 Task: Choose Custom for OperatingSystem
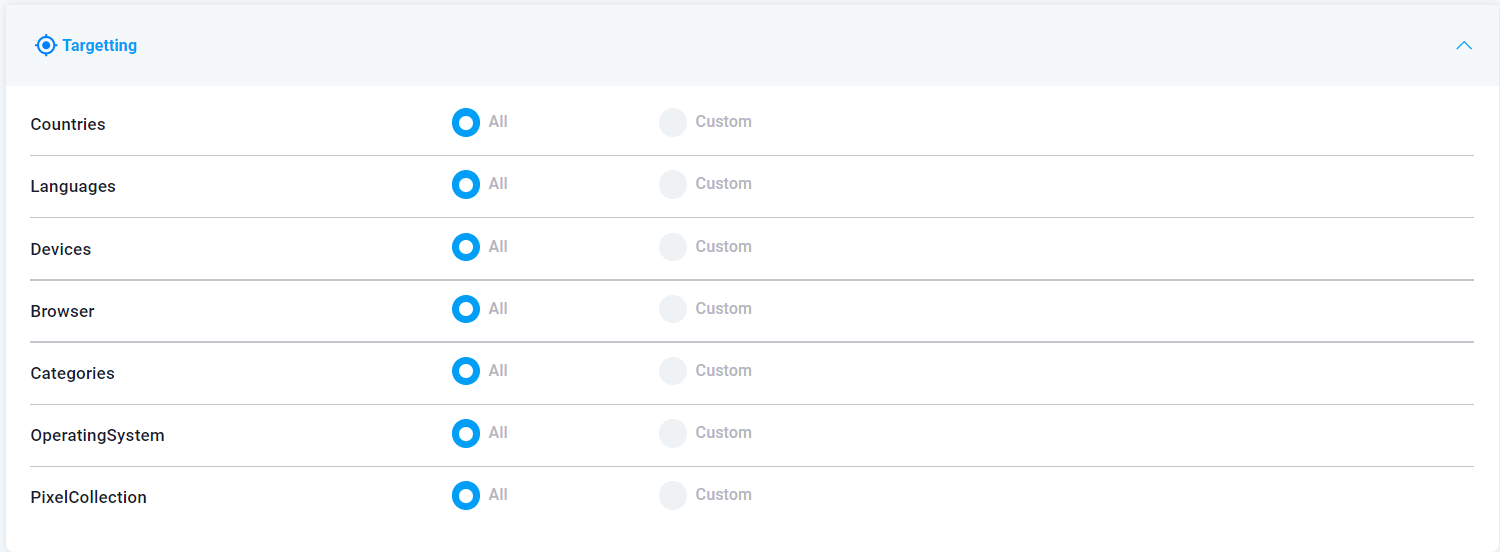[673, 433]
